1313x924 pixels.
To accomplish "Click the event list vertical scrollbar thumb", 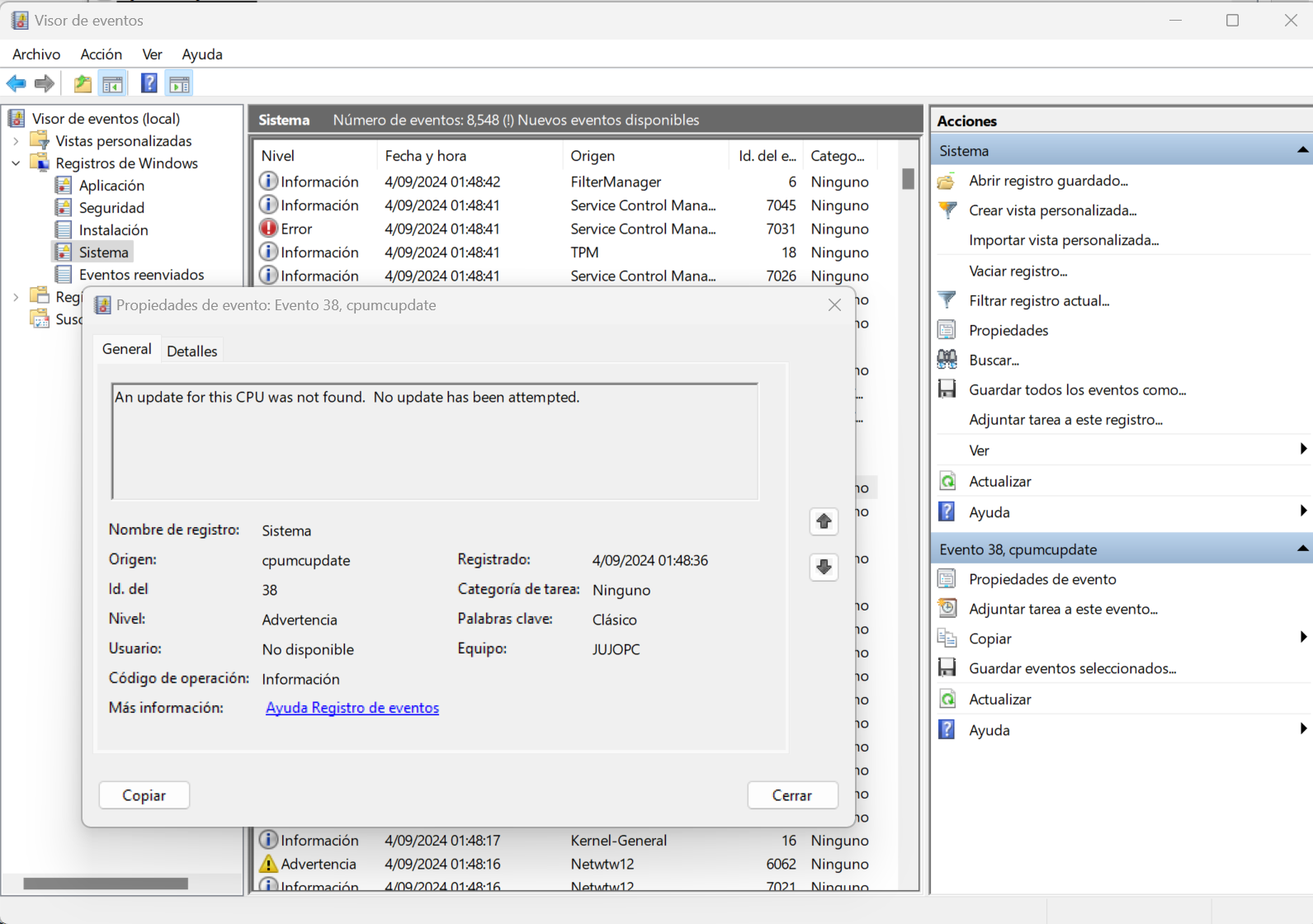I will pyautogui.click(x=908, y=179).
